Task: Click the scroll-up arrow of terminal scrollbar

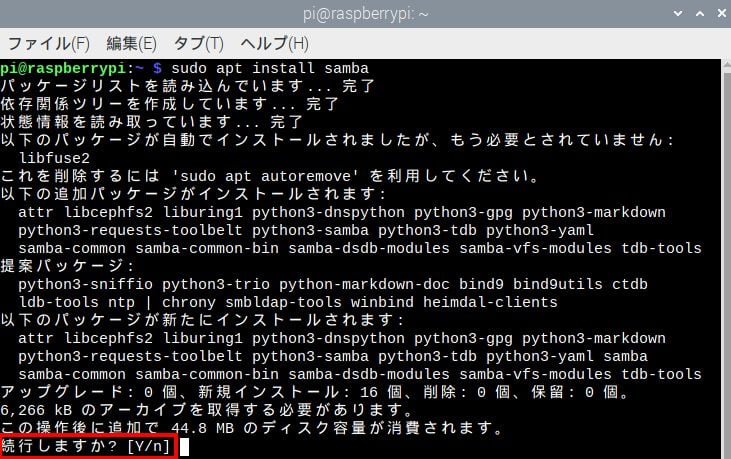Action: click(727, 66)
